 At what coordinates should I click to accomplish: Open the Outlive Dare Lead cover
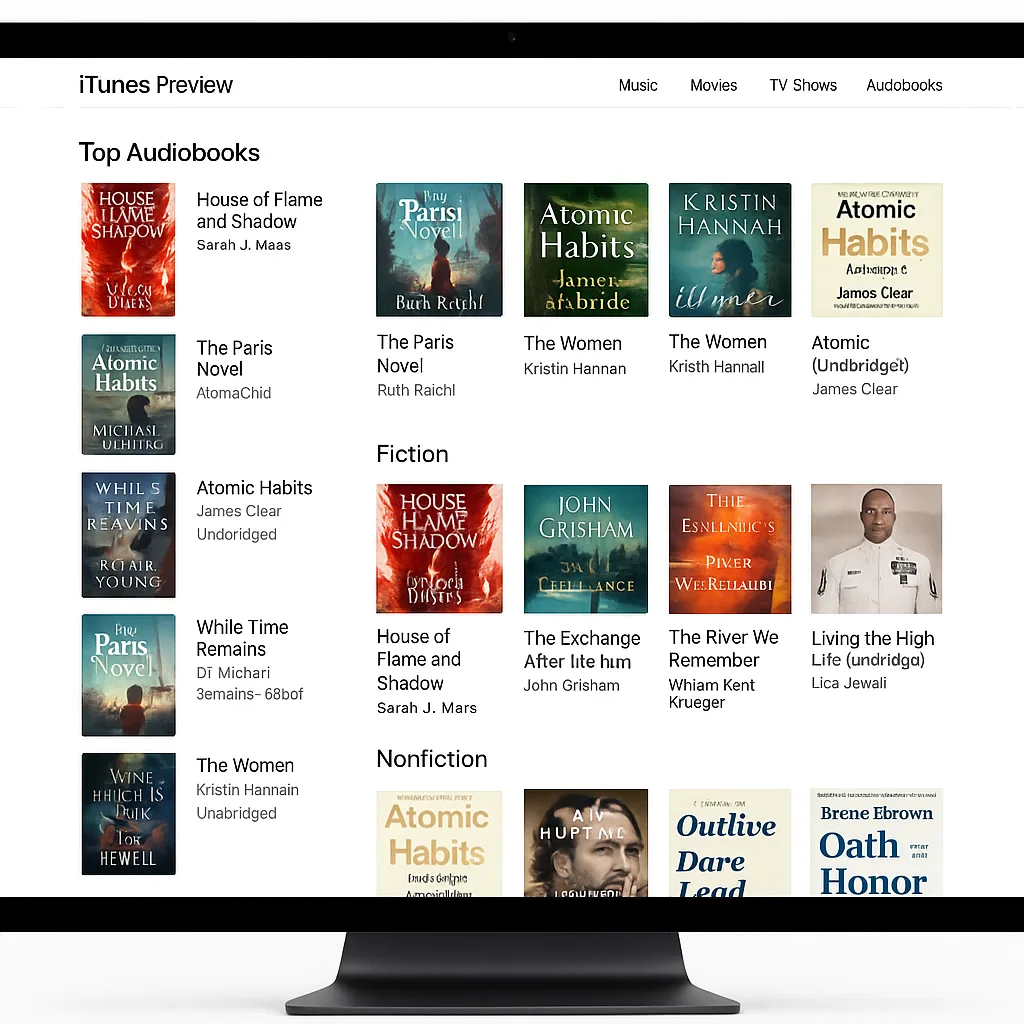tap(729, 842)
